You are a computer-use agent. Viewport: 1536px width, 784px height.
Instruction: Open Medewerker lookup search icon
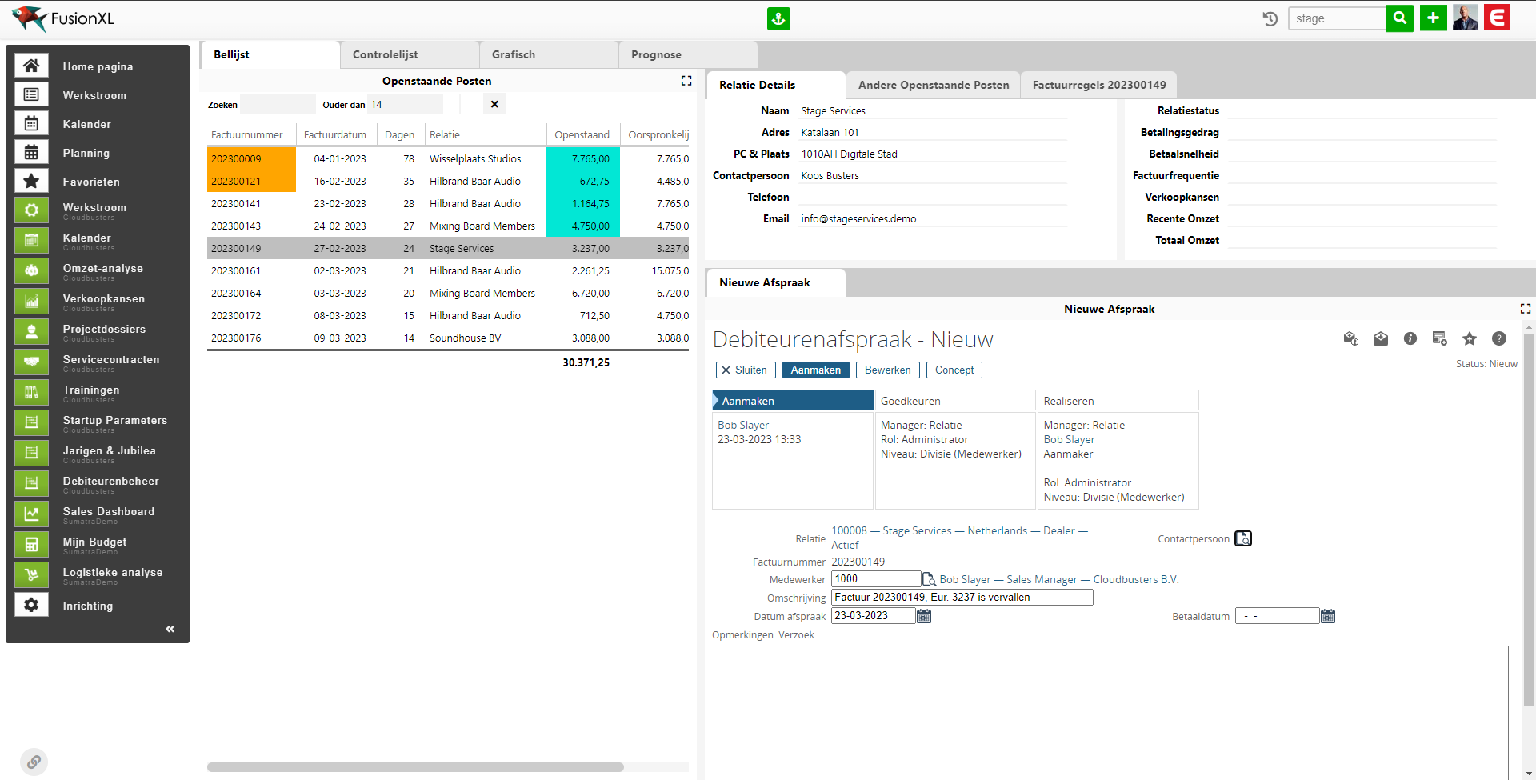(929, 579)
